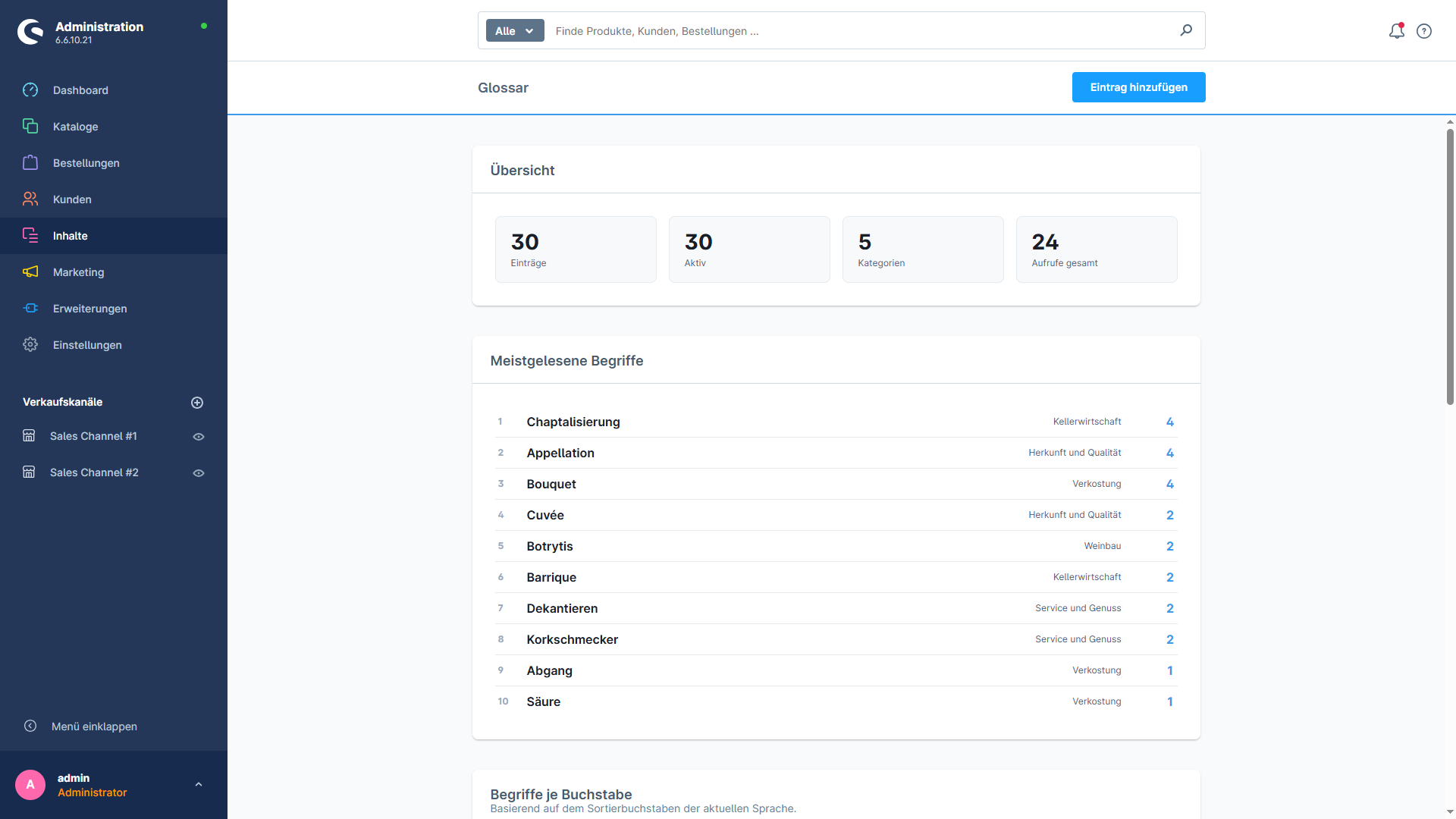Click the search magnifier icon
Screen dimensions: 1456x819
tap(1186, 30)
